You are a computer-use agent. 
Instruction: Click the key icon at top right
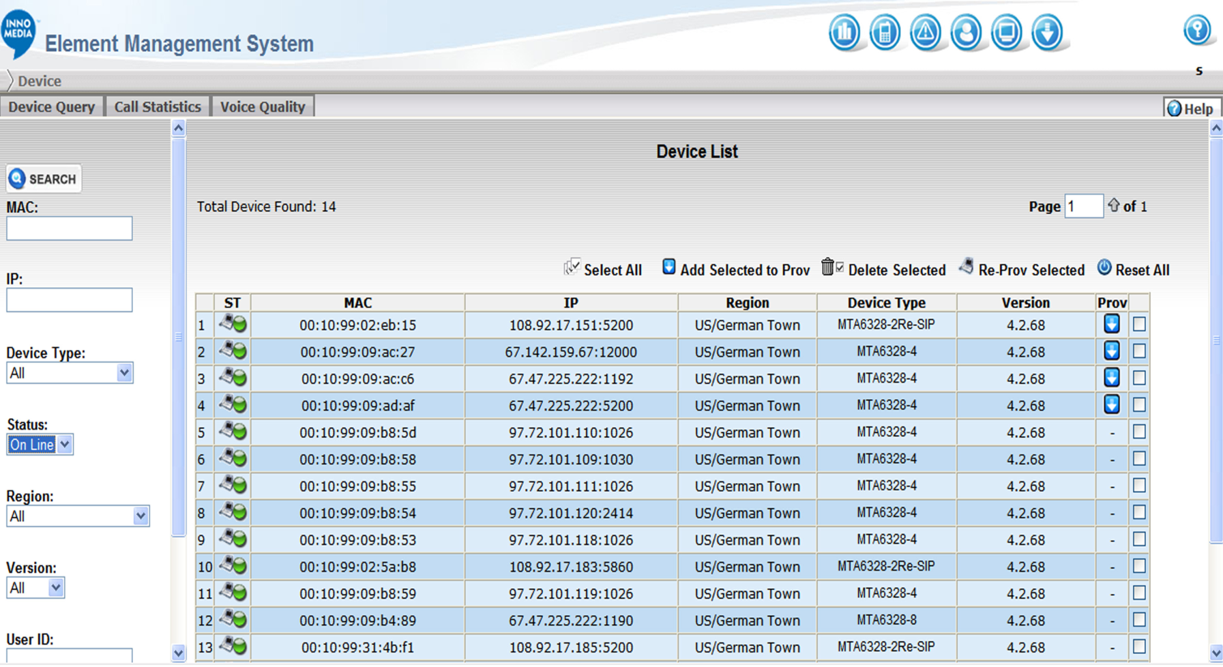1197,30
